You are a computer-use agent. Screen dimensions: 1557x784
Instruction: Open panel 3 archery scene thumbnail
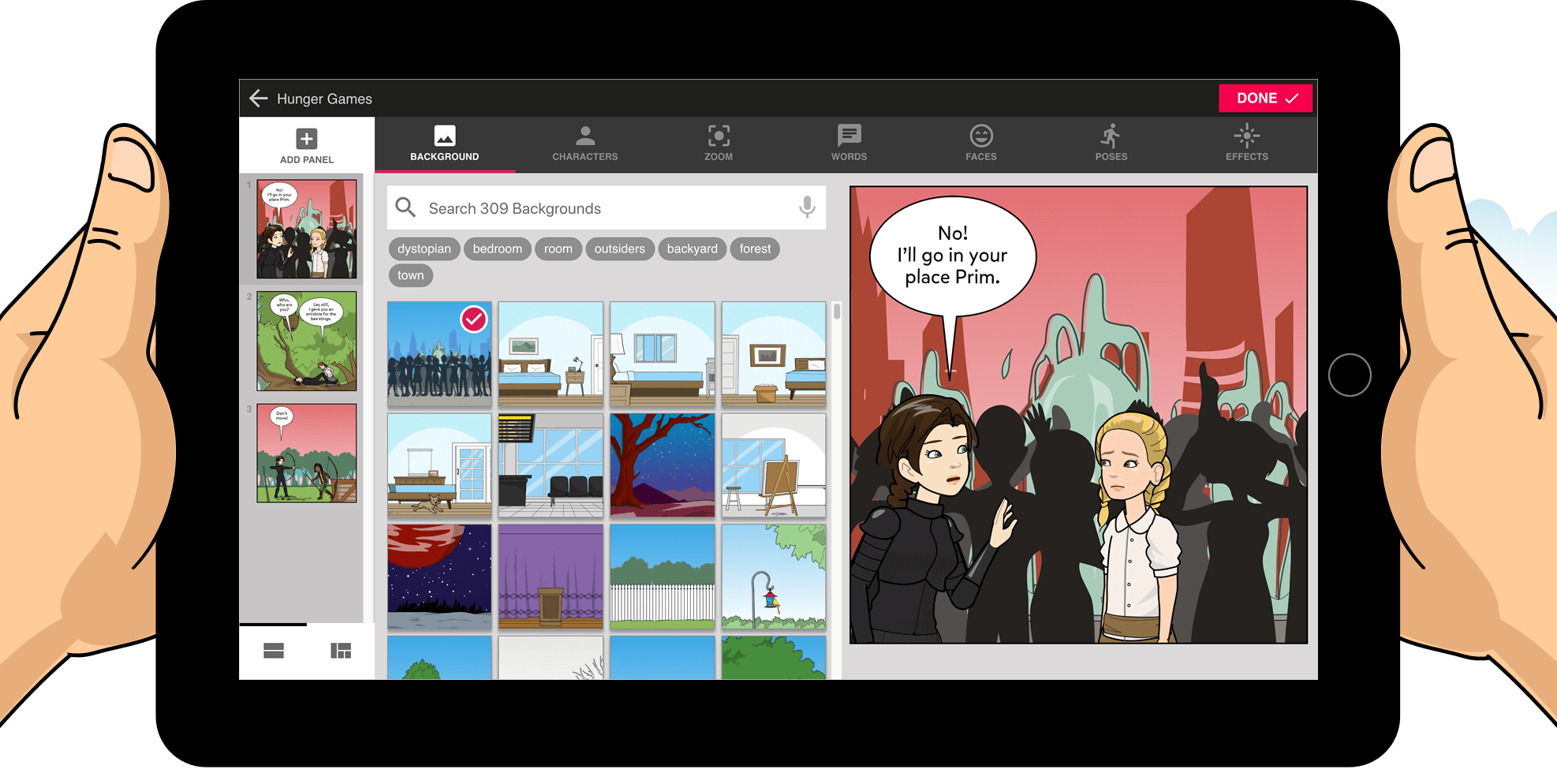pos(307,454)
